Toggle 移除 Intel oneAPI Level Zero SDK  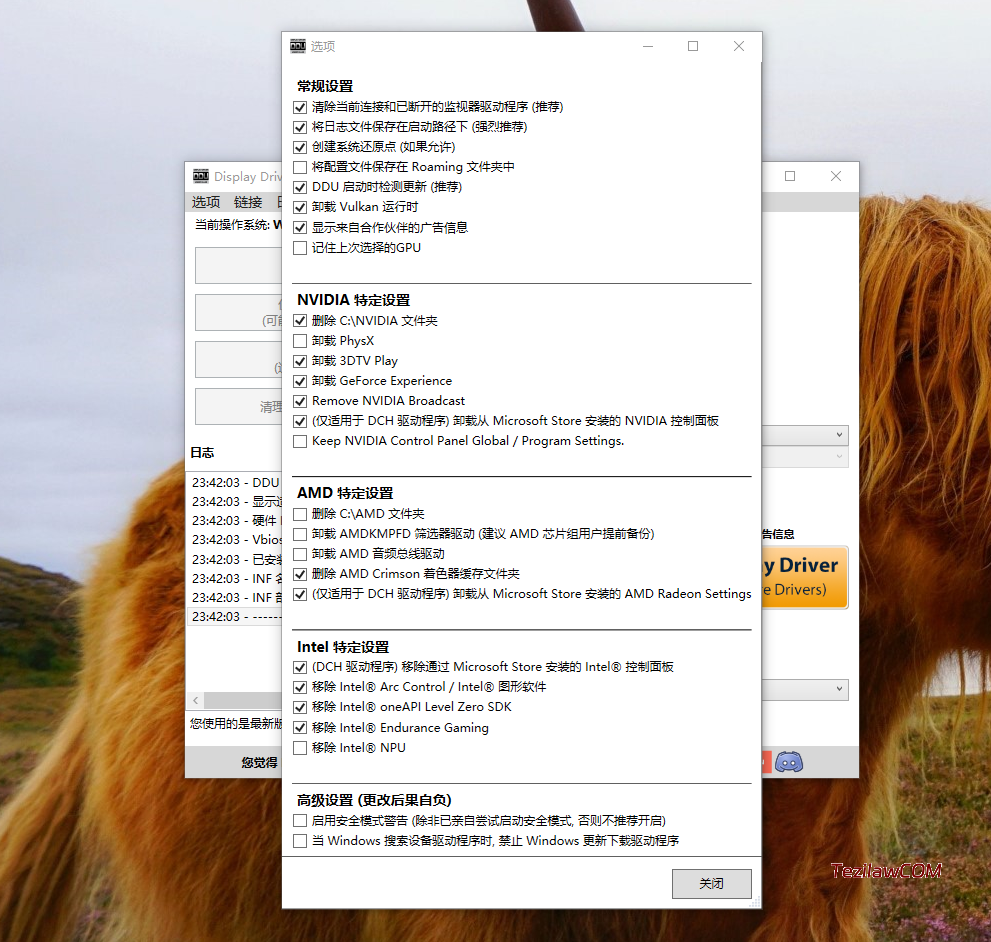coord(300,707)
